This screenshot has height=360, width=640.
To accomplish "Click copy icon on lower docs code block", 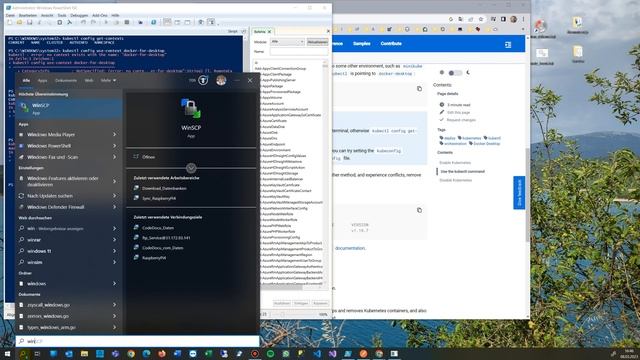I will 419,210.
